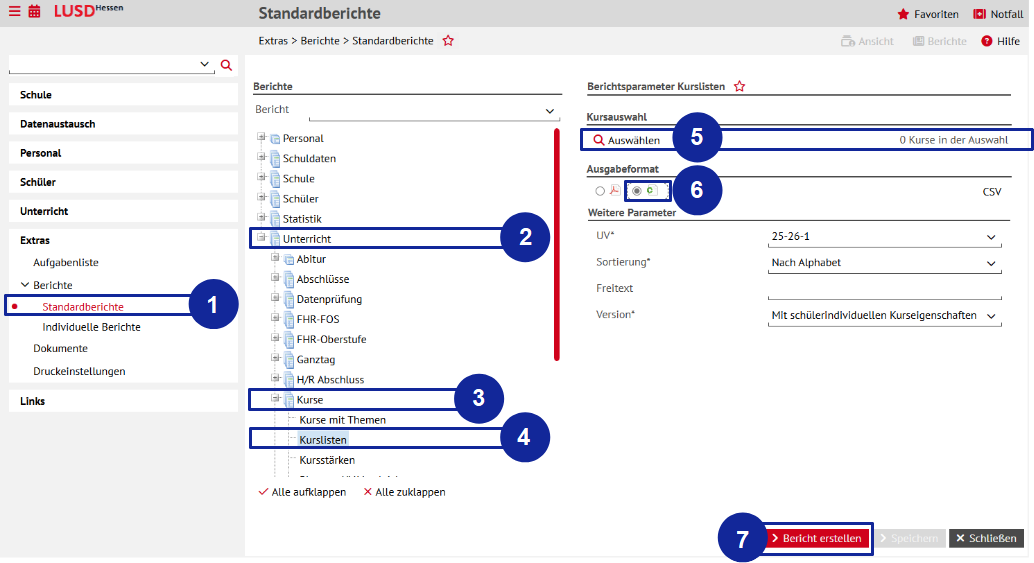Select the CSV output format radio
The height and width of the screenshot is (563, 1034).
click(637, 191)
